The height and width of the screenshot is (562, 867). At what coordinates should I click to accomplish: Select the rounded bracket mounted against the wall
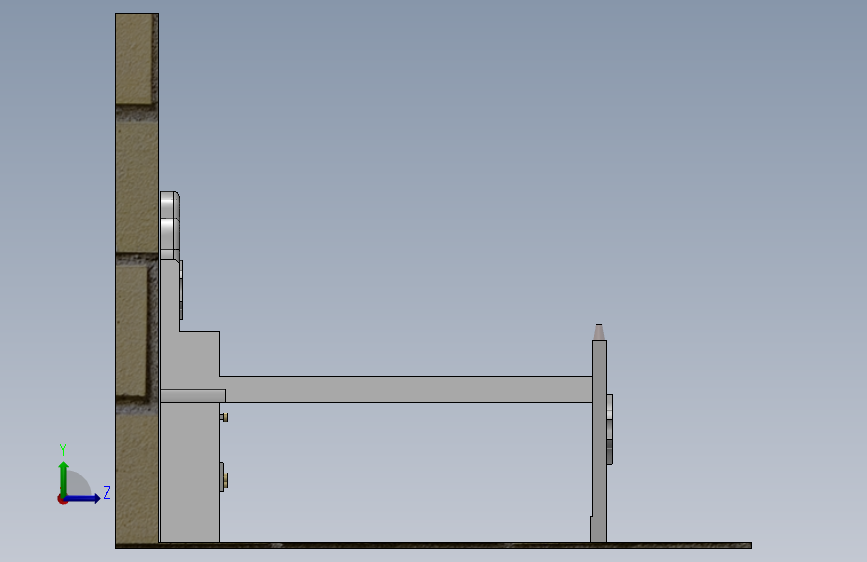170,226
